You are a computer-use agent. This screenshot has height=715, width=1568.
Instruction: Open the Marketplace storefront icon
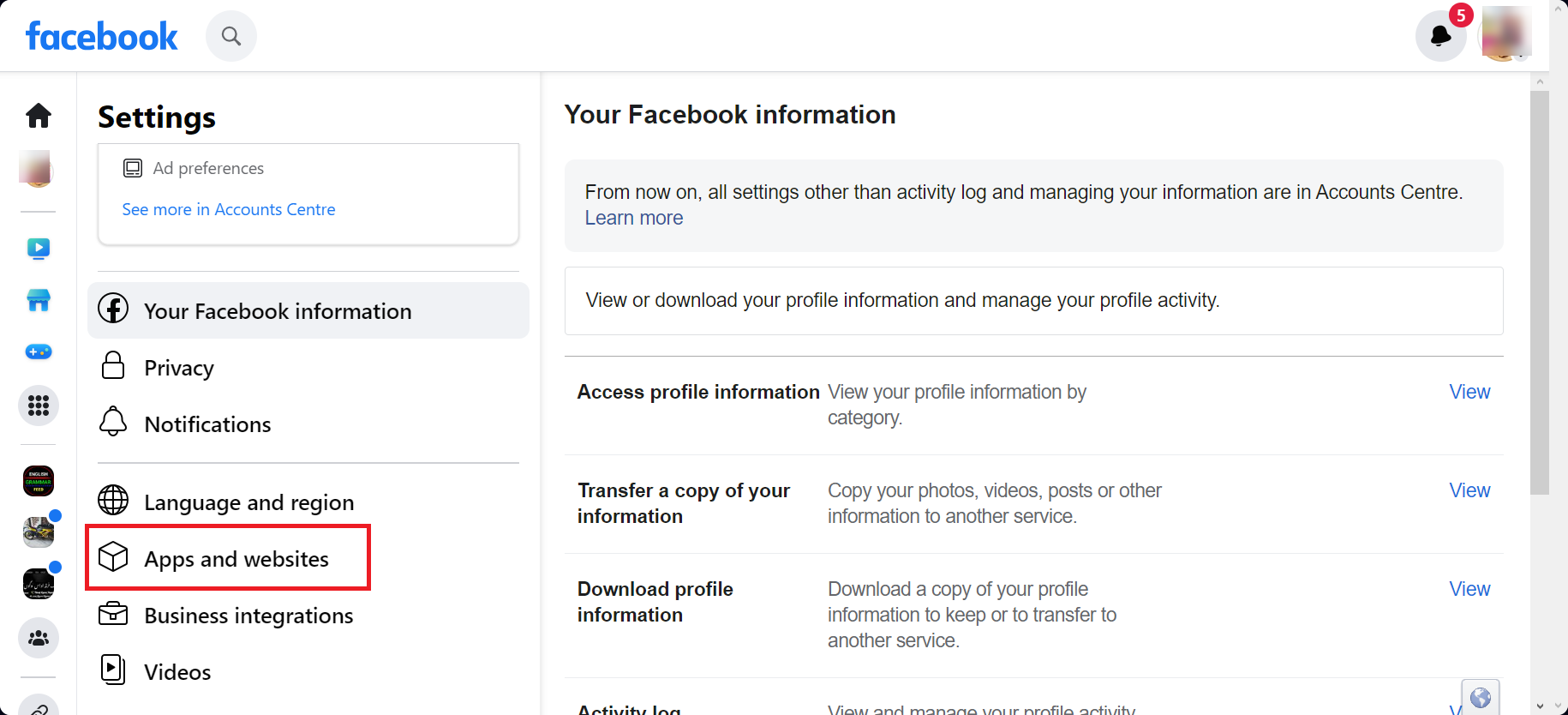point(39,300)
